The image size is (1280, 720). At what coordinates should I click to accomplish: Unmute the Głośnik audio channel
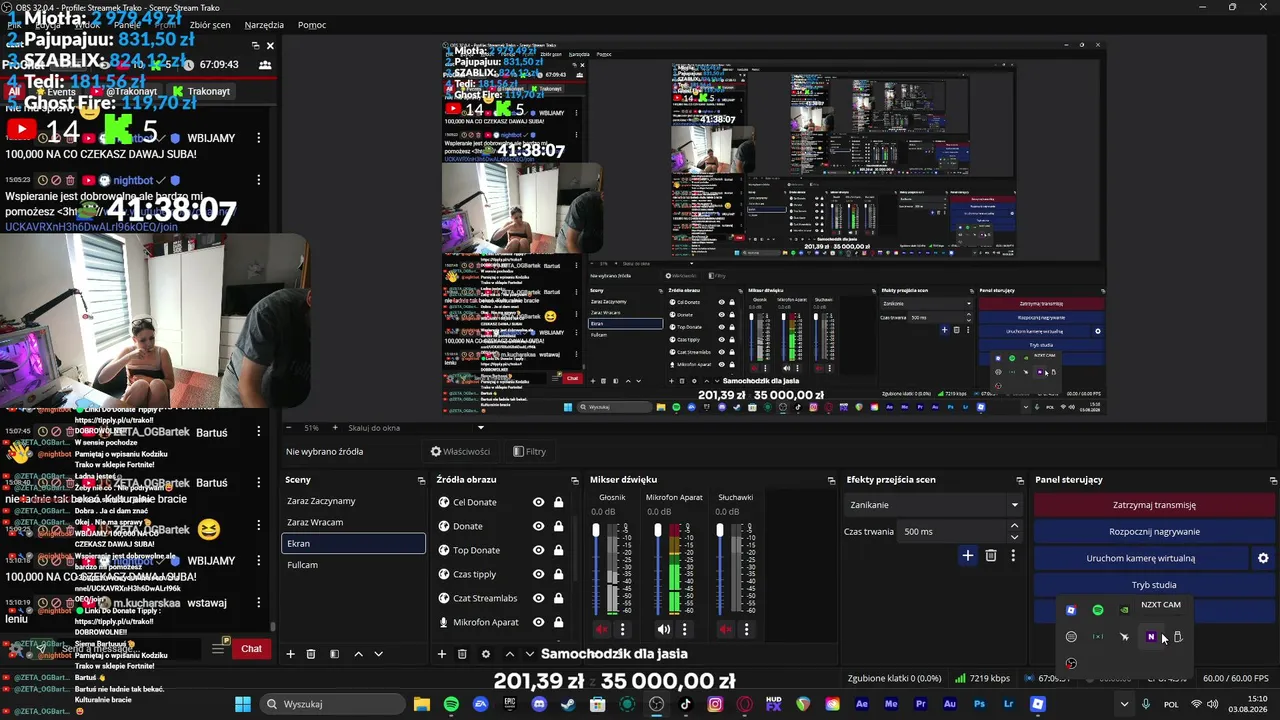pyautogui.click(x=602, y=629)
